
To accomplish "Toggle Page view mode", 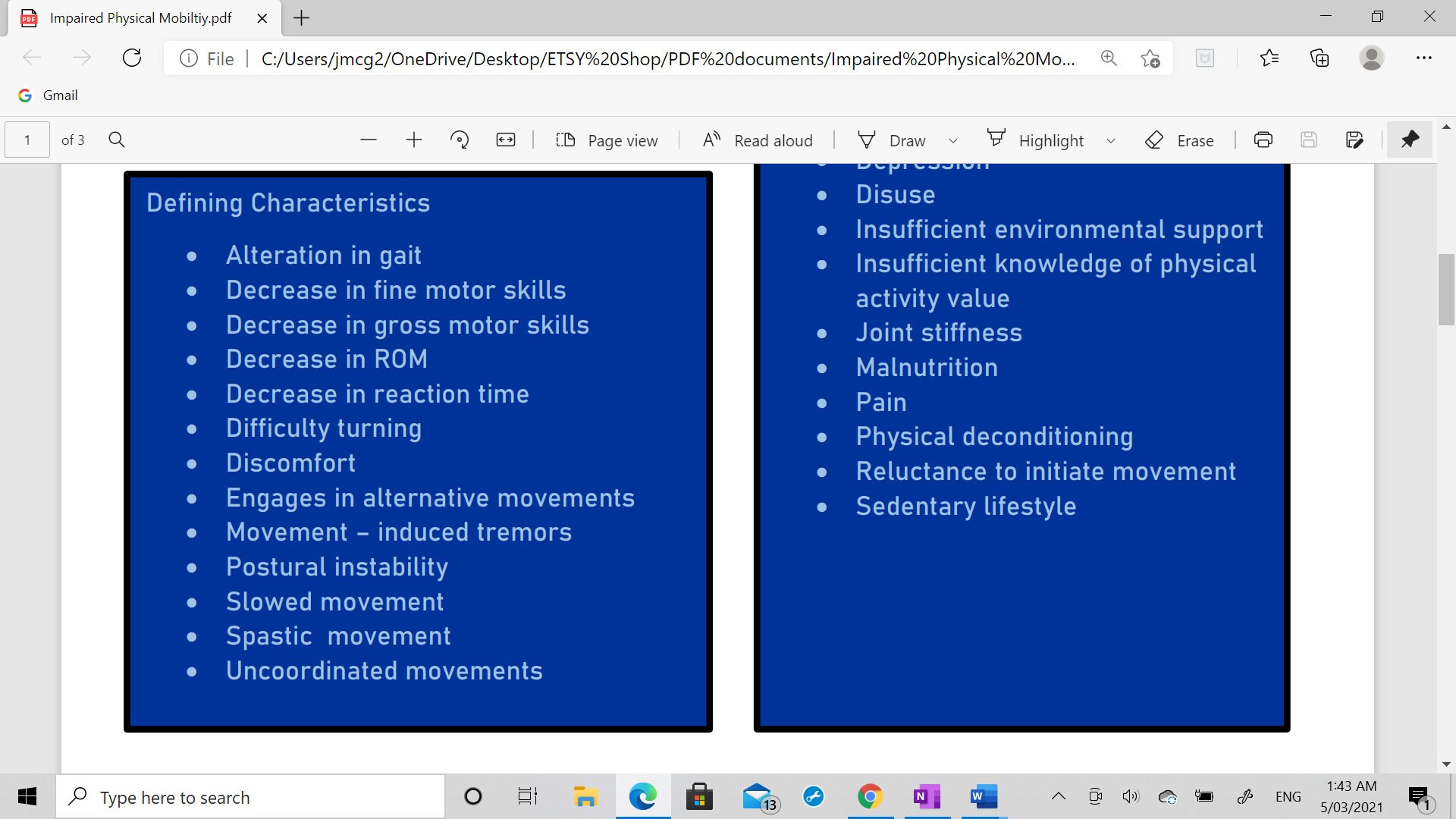I will tap(607, 140).
